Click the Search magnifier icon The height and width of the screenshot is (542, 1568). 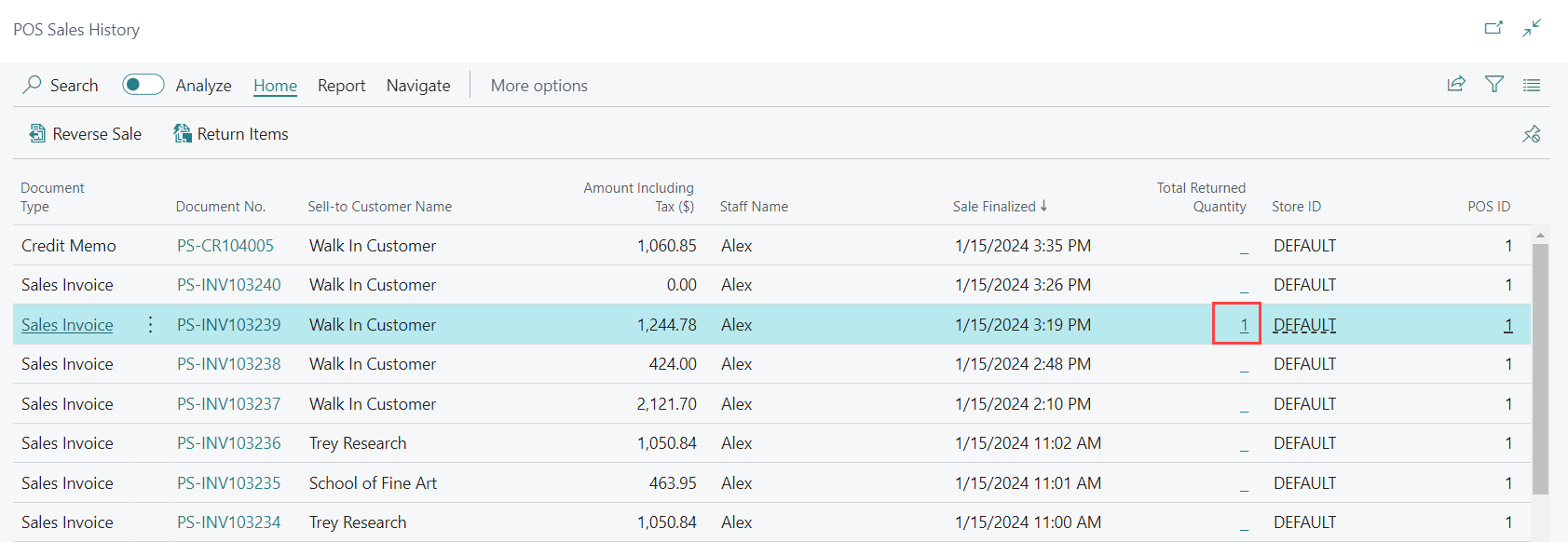(33, 85)
